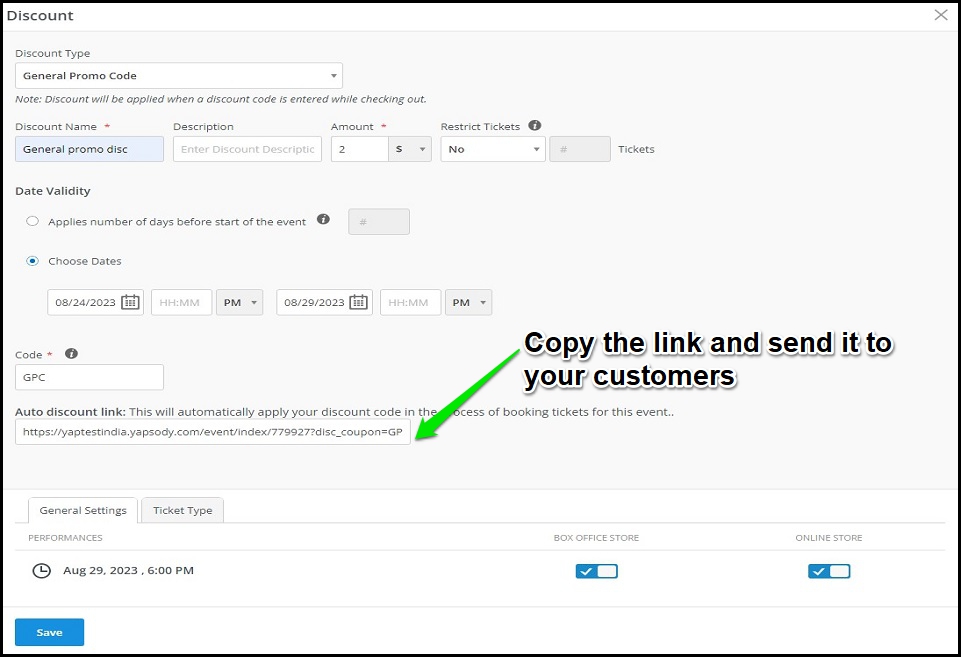Select the auto discount link URL field

213,432
